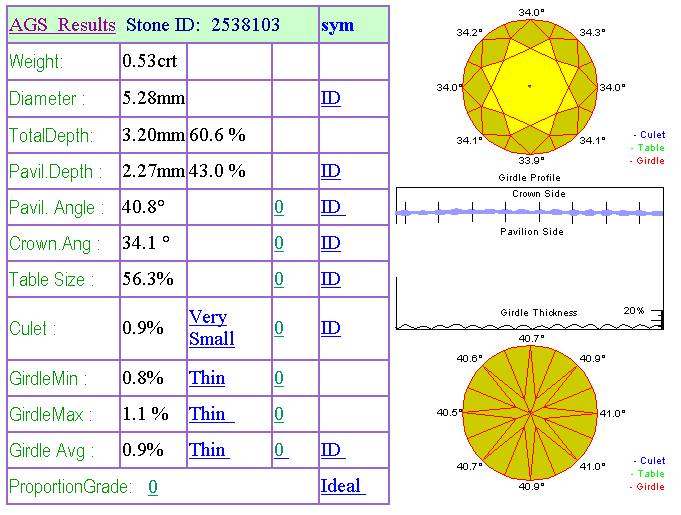Click the crown facet diagram
The height and width of the screenshot is (515, 681).
[x=529, y=87]
